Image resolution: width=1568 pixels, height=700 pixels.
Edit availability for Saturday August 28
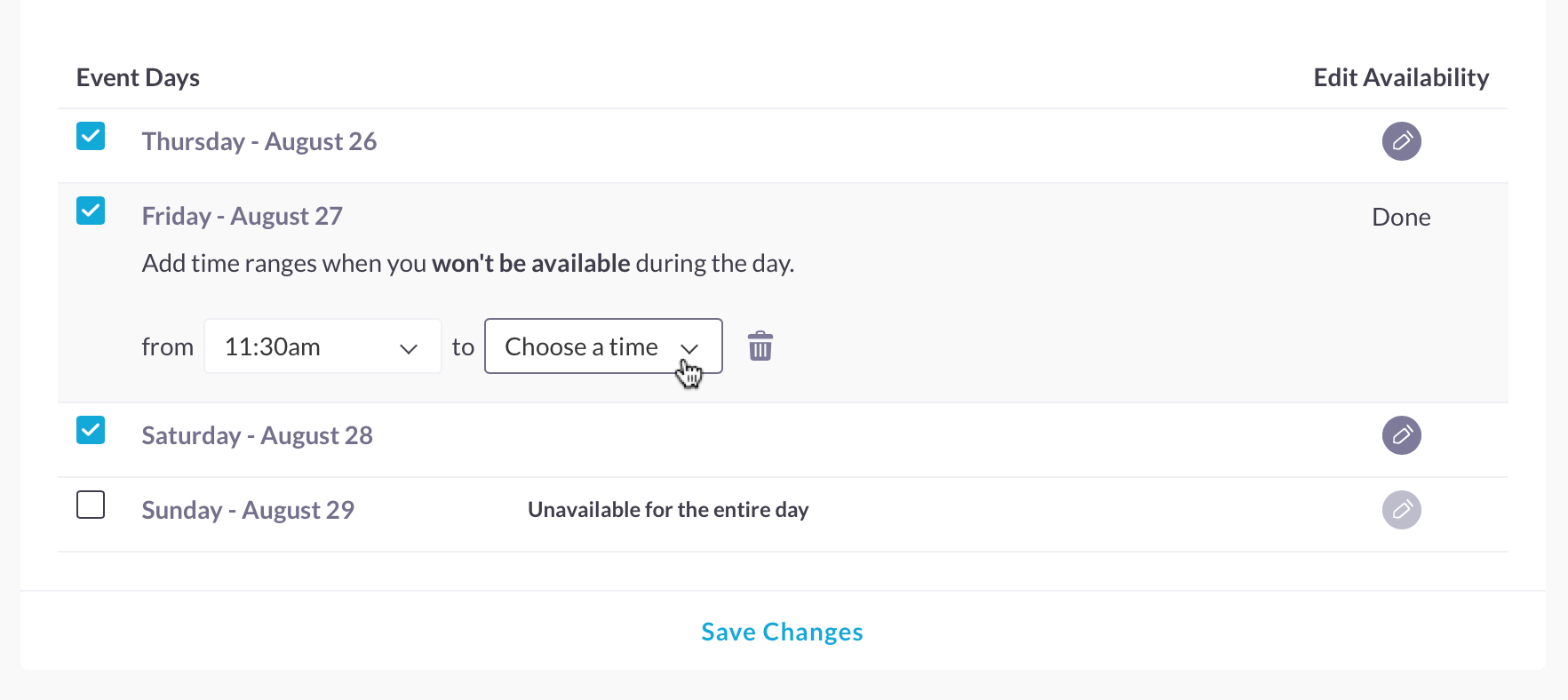tap(1401, 435)
